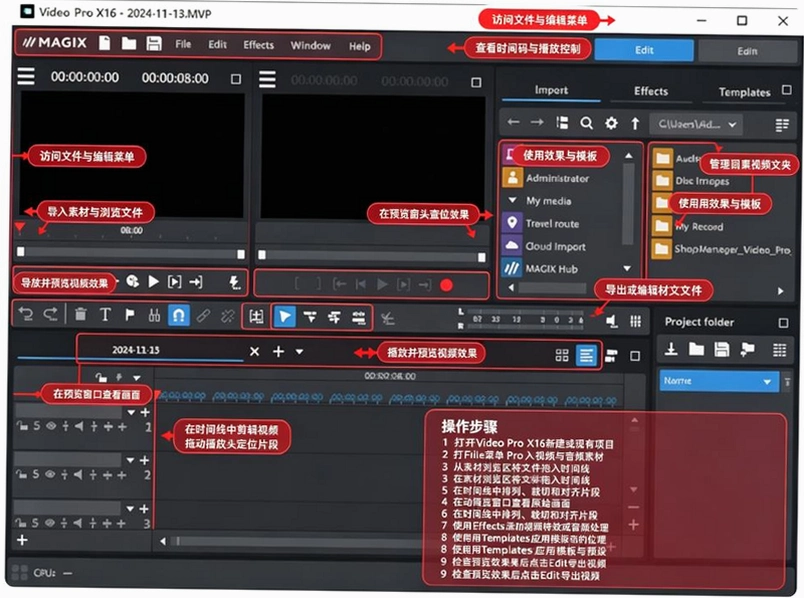Open the Help menu
Viewport: 804px width, 598px height.
pos(359,46)
